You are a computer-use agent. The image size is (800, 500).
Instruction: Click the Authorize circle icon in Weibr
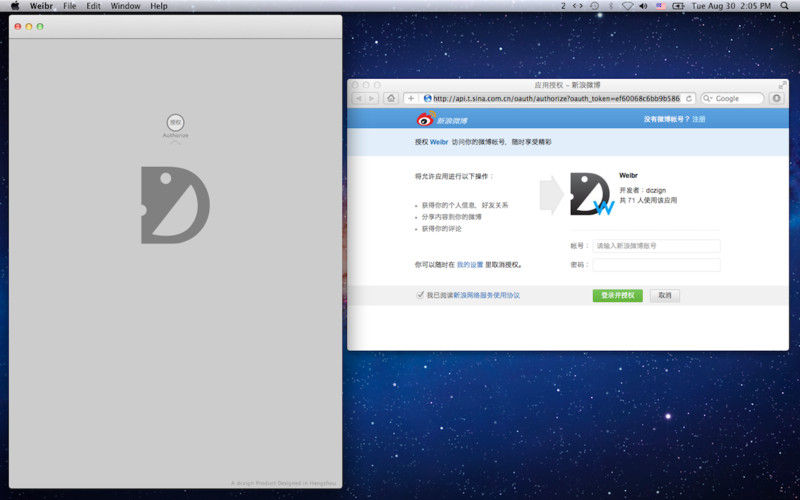point(176,122)
